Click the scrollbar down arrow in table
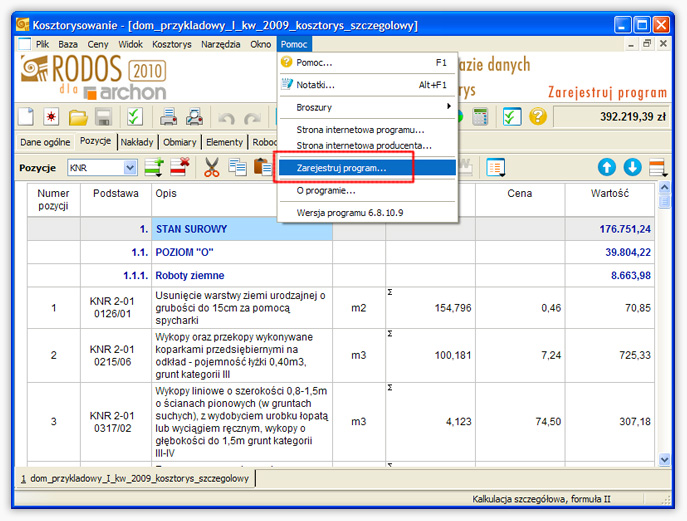The height and width of the screenshot is (521, 687). (664, 459)
